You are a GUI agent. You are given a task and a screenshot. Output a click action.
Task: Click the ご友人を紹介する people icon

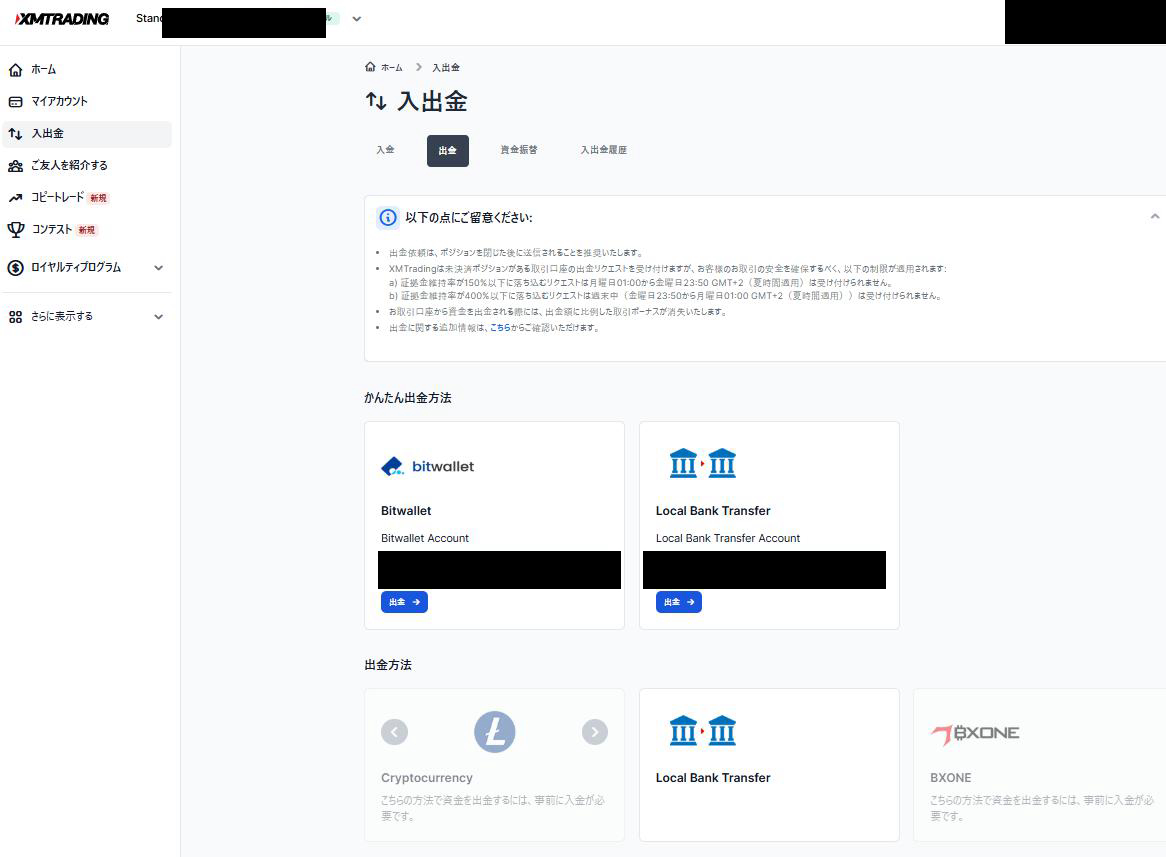[15, 166]
